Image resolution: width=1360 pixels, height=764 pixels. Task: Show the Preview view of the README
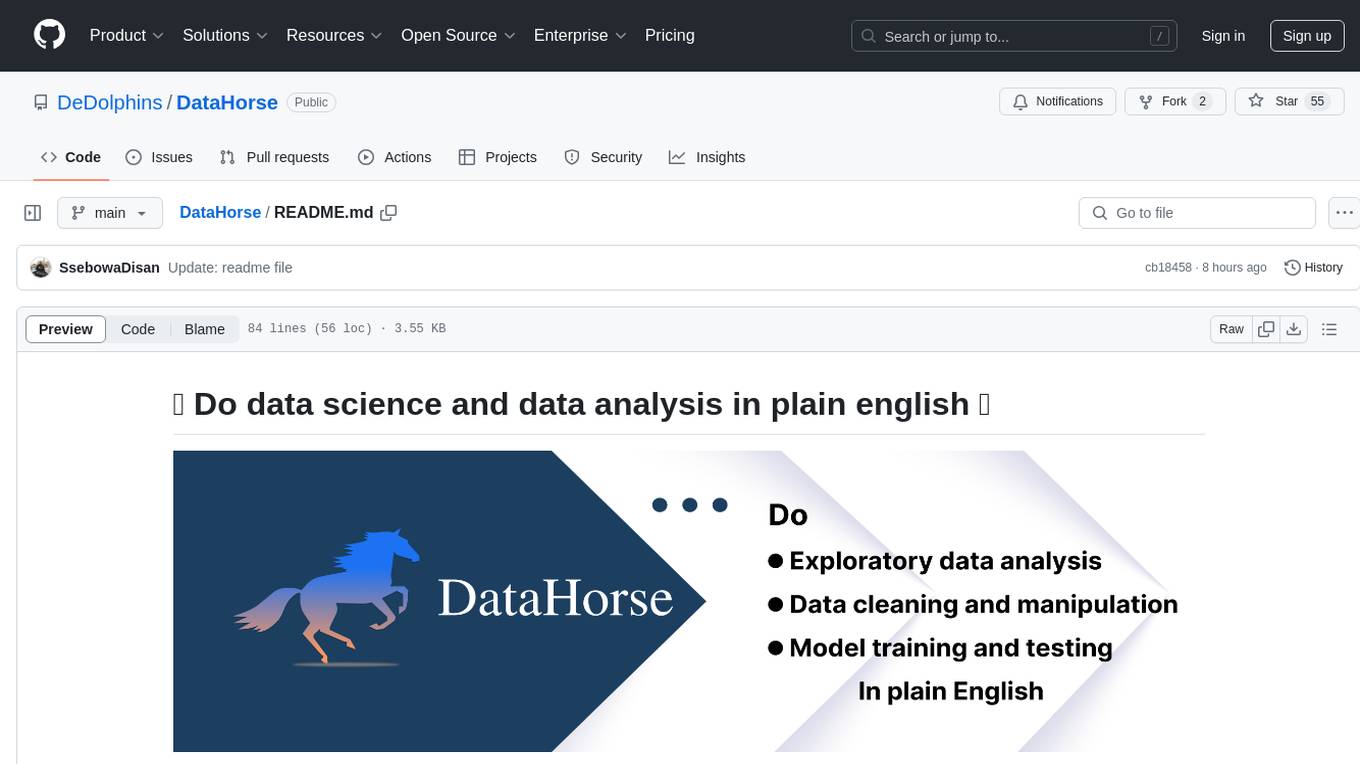[66, 329]
